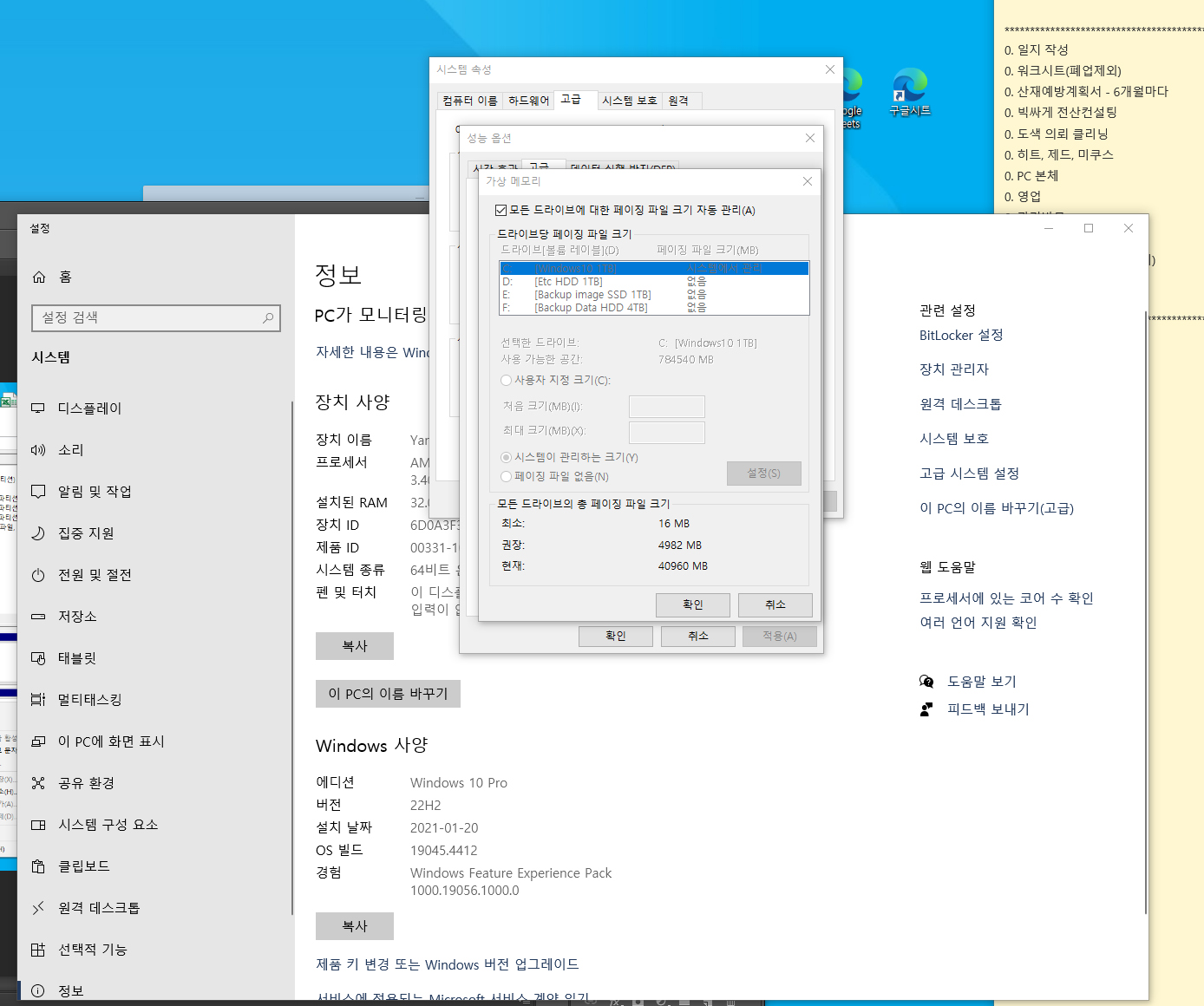Click sticky note line 산재예방계획서 - 6개월마다

[1086, 92]
